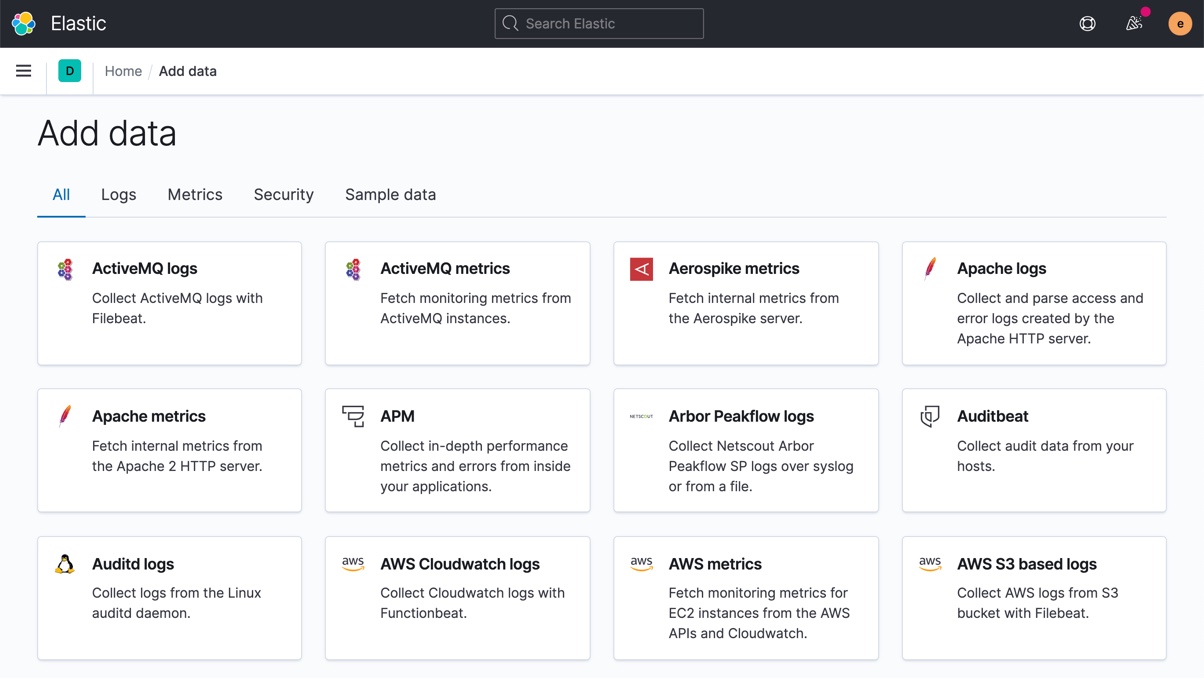This screenshot has height=678, width=1204.
Task: Open the Arbor Peakflow logs card title
Action: tap(741, 416)
